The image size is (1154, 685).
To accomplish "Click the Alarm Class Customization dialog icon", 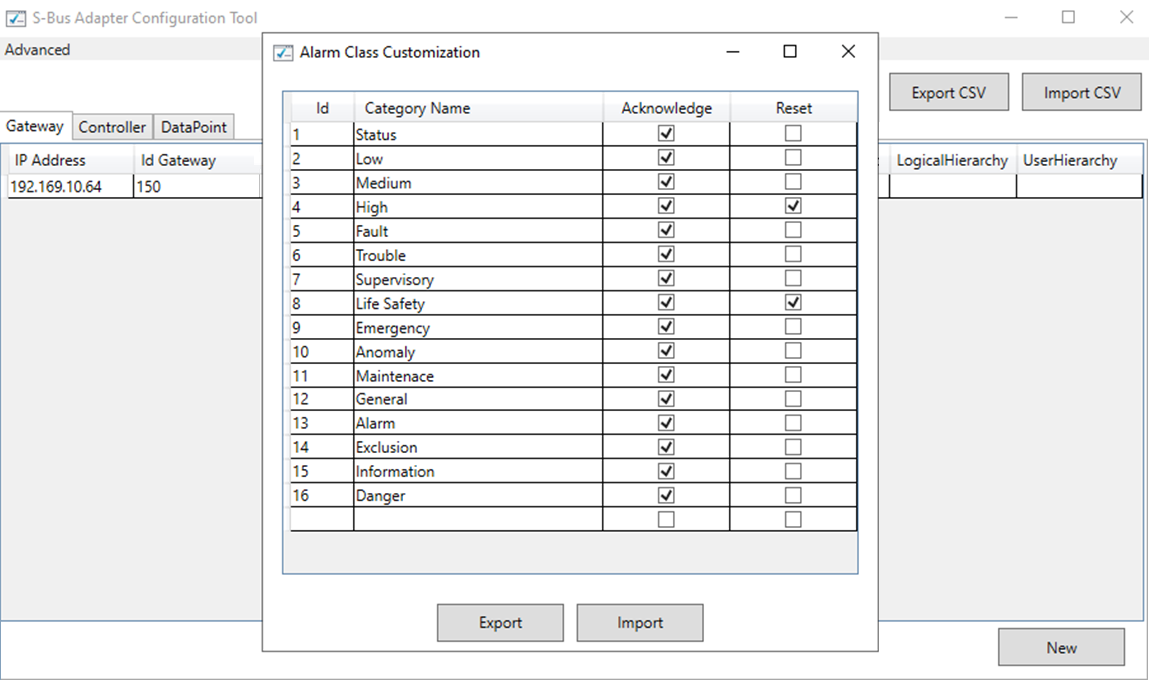I will [283, 52].
